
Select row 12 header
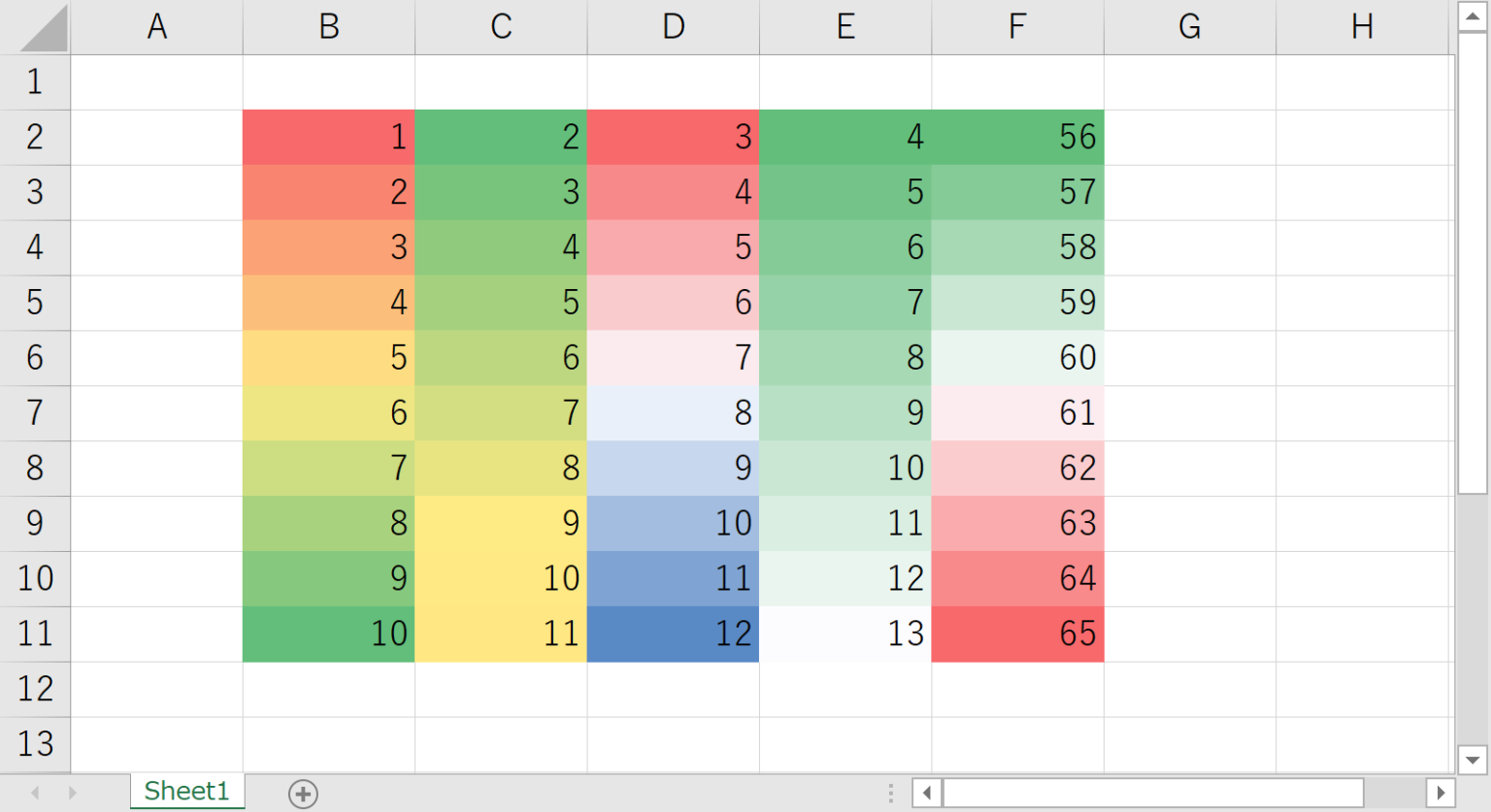35,689
